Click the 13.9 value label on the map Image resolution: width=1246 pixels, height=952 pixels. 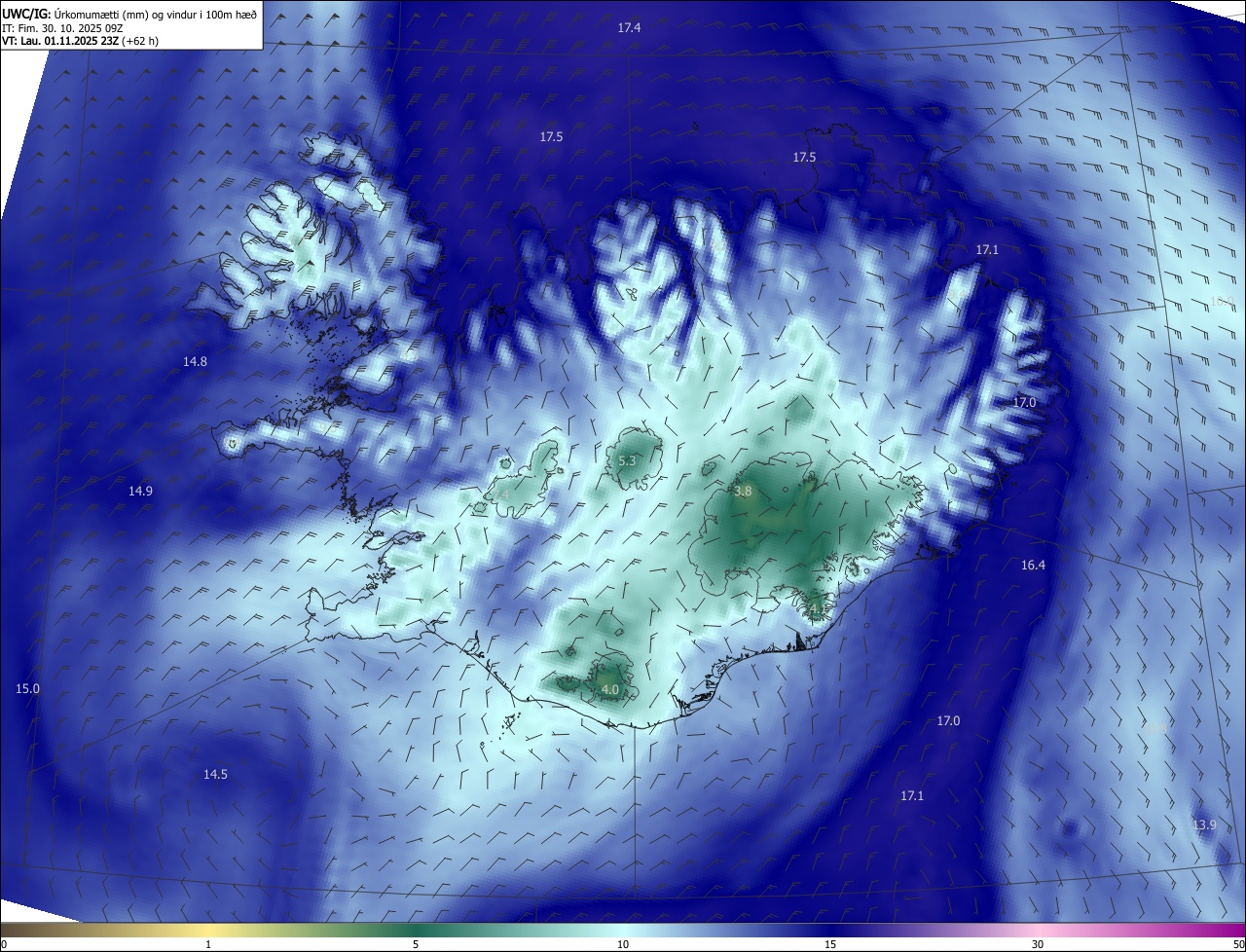pyautogui.click(x=1204, y=824)
